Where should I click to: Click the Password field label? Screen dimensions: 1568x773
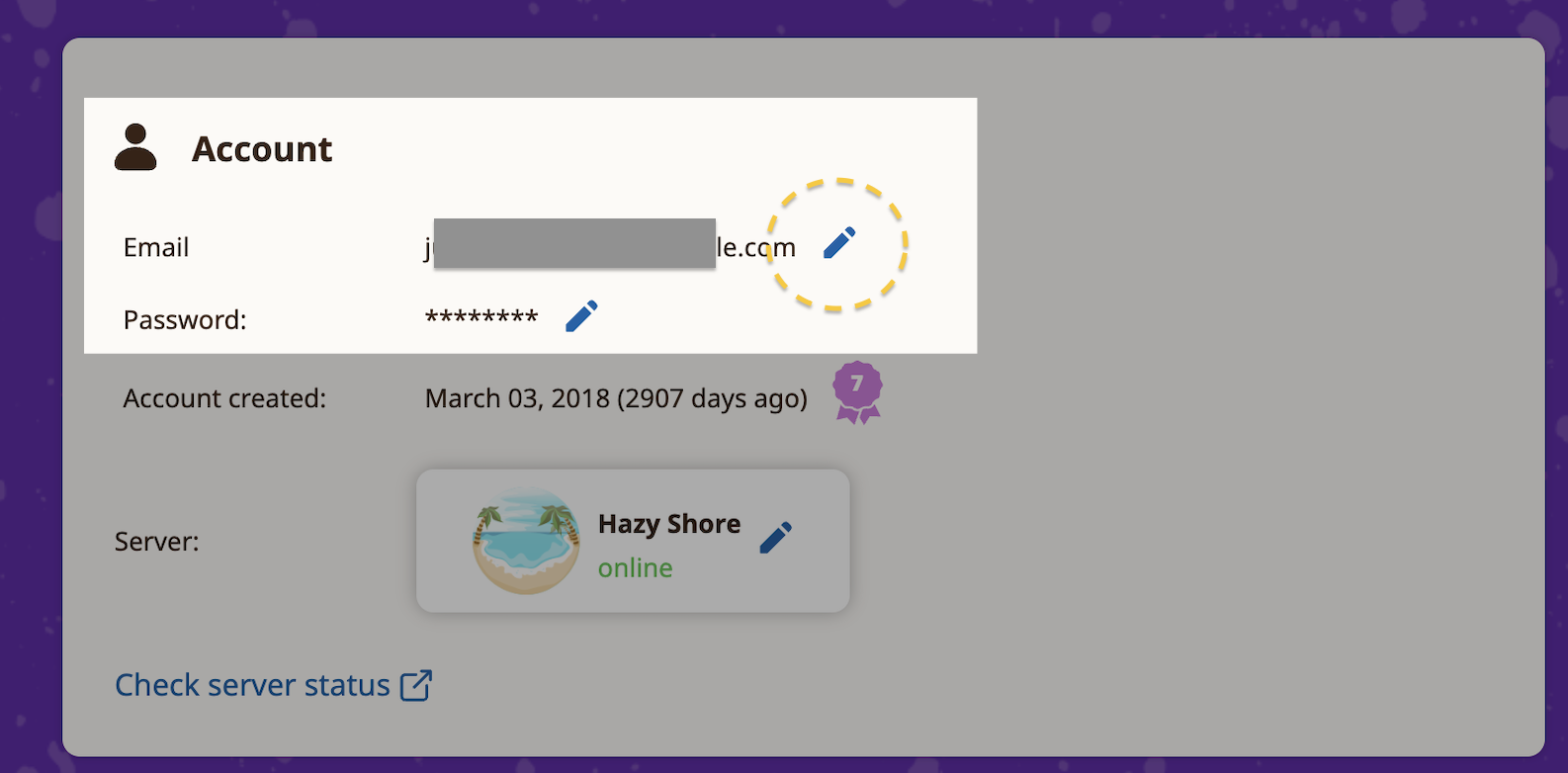click(185, 320)
